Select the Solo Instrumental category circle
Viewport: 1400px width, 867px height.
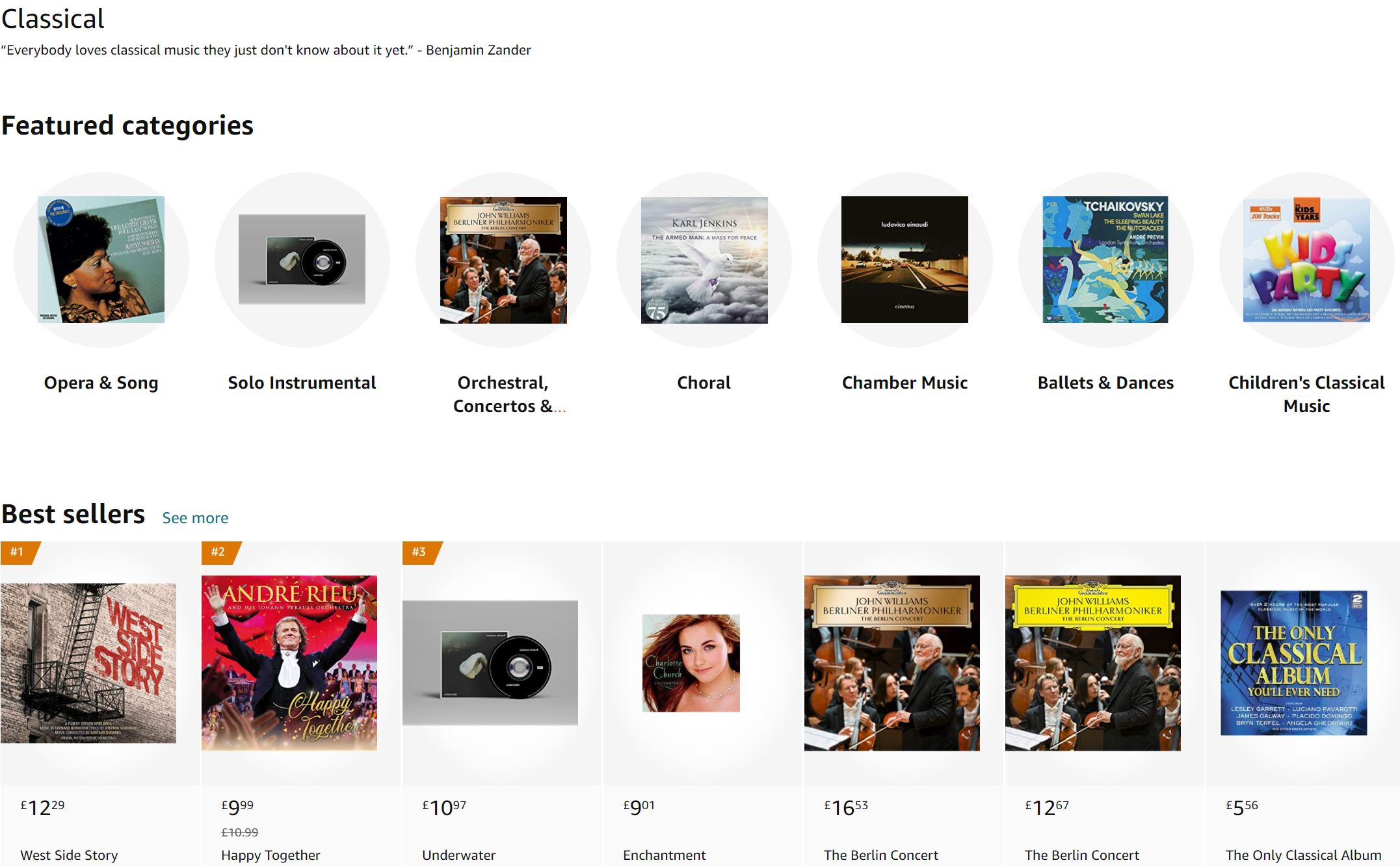302,259
